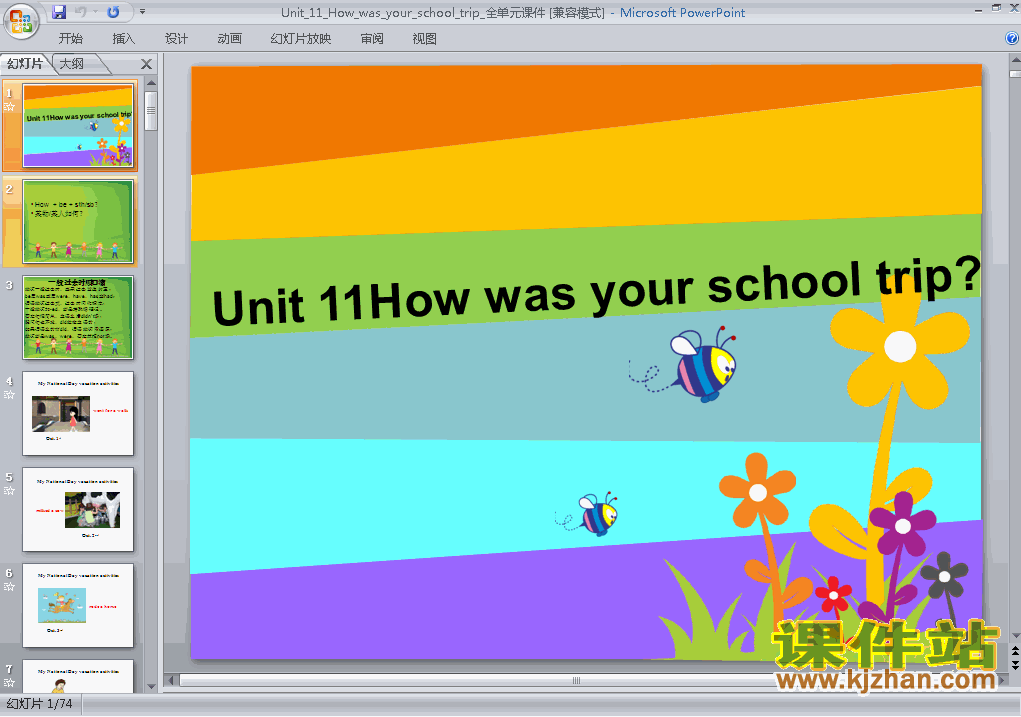Switch to the 动画 ribbon tab
This screenshot has width=1021, height=717.
229,39
